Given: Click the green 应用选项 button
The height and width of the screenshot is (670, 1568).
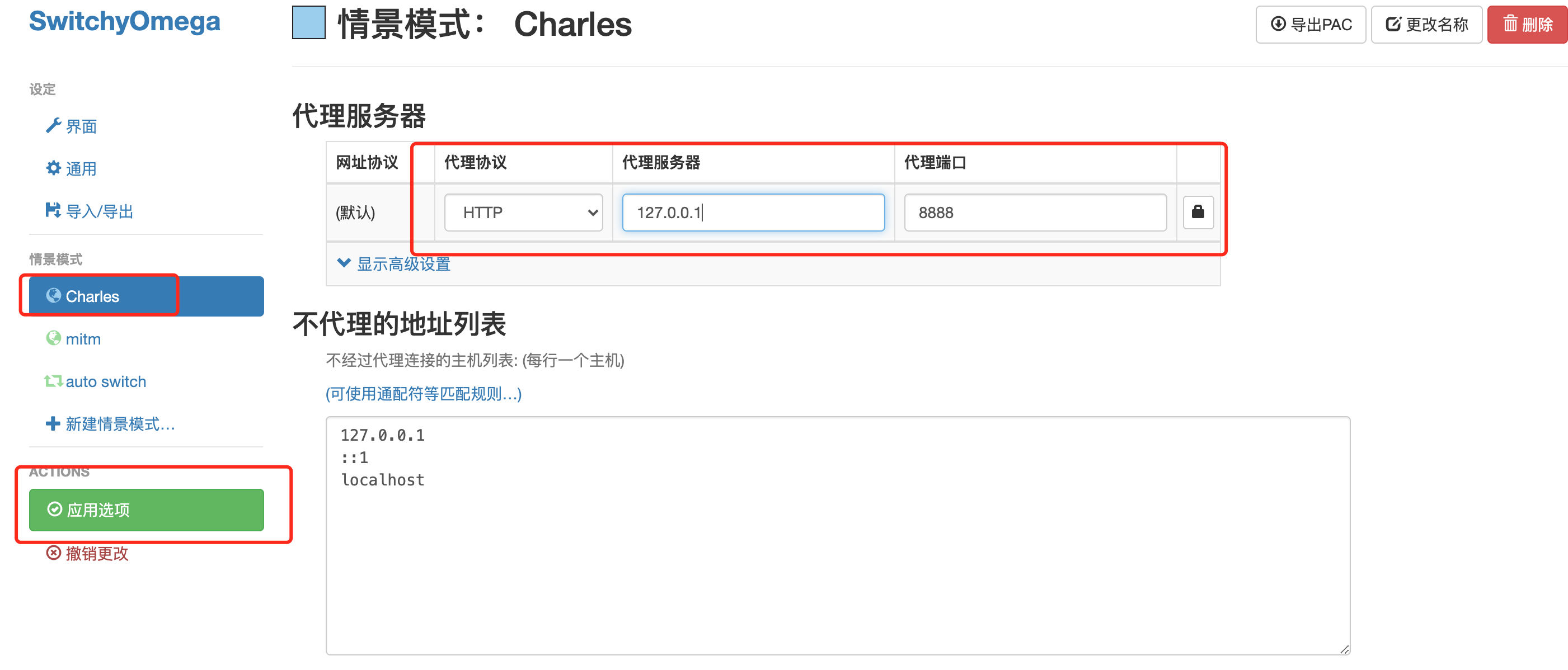Looking at the screenshot, I should [146, 509].
